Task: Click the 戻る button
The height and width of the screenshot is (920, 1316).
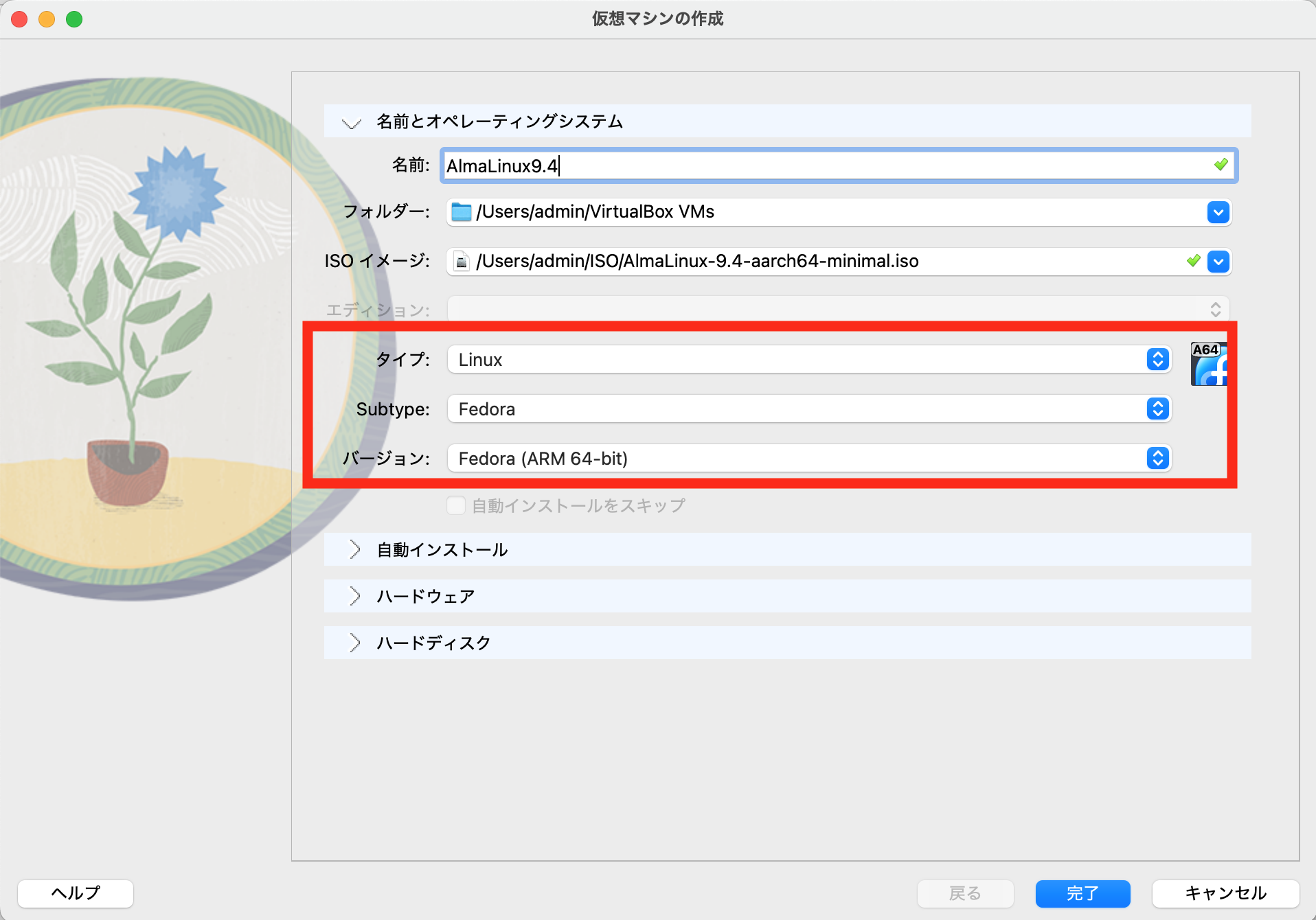Action: point(965,893)
